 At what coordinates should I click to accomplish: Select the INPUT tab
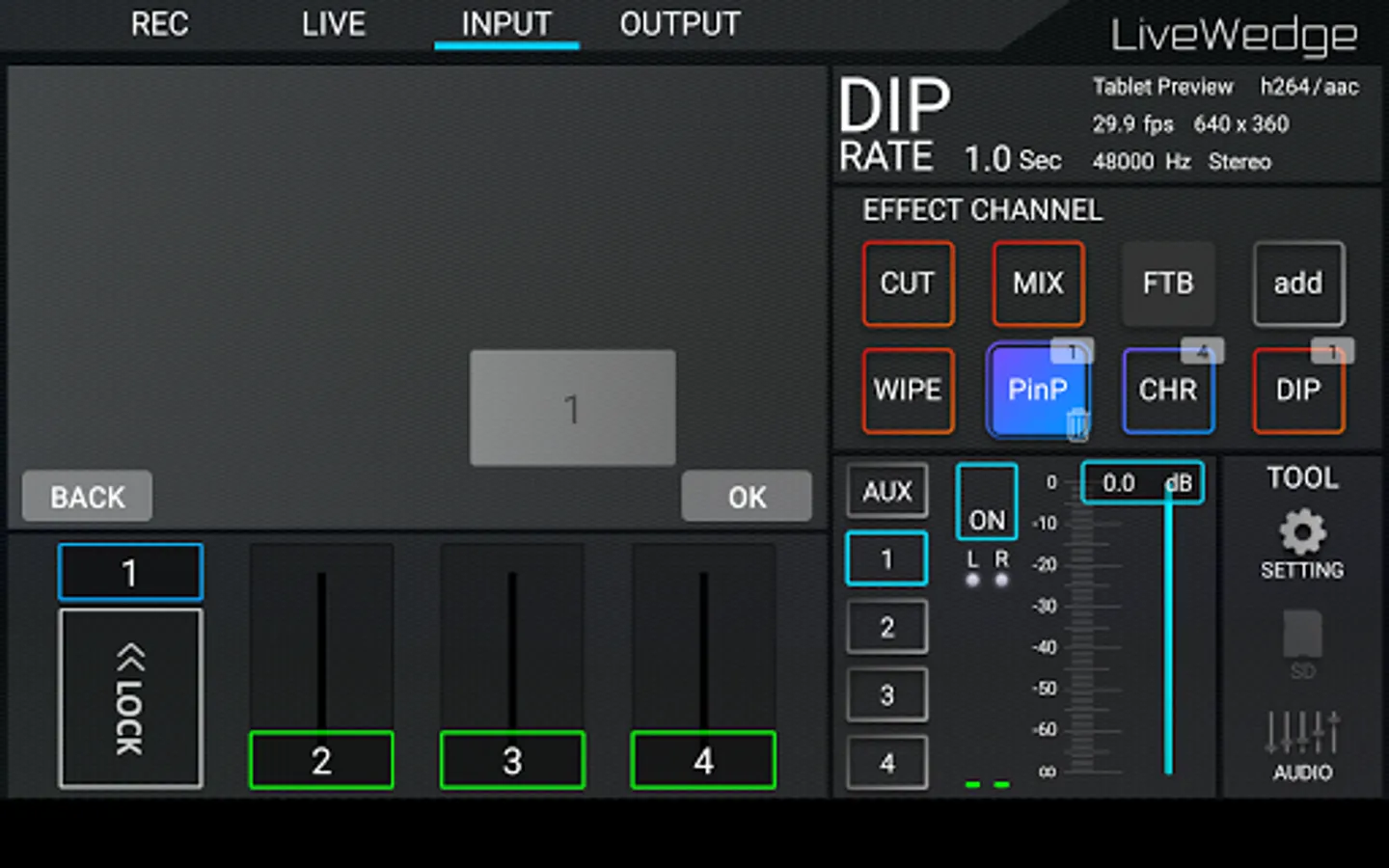pyautogui.click(x=506, y=24)
